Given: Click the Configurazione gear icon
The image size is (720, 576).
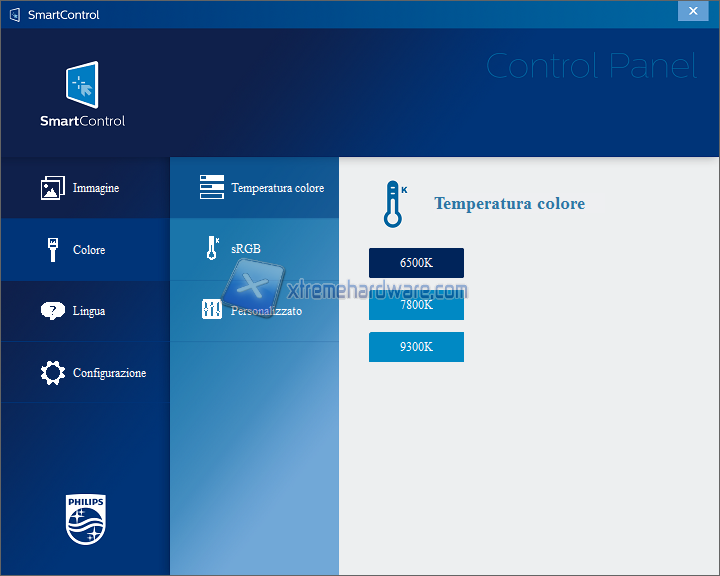Looking at the screenshot, I should point(52,373).
